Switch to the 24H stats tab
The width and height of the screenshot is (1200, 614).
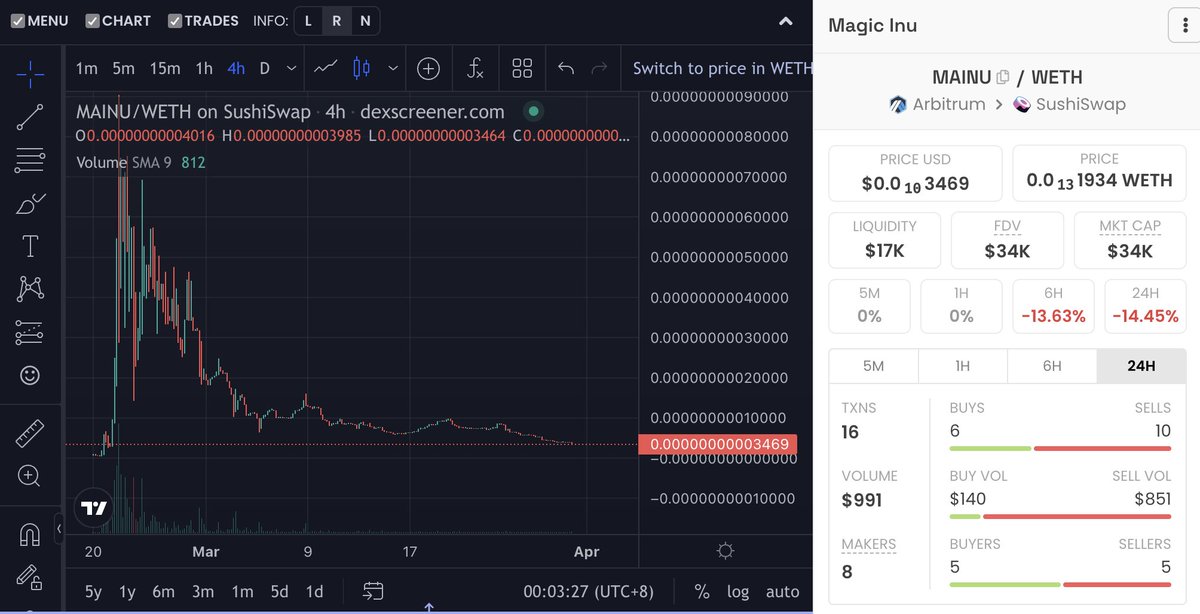[x=1141, y=366]
